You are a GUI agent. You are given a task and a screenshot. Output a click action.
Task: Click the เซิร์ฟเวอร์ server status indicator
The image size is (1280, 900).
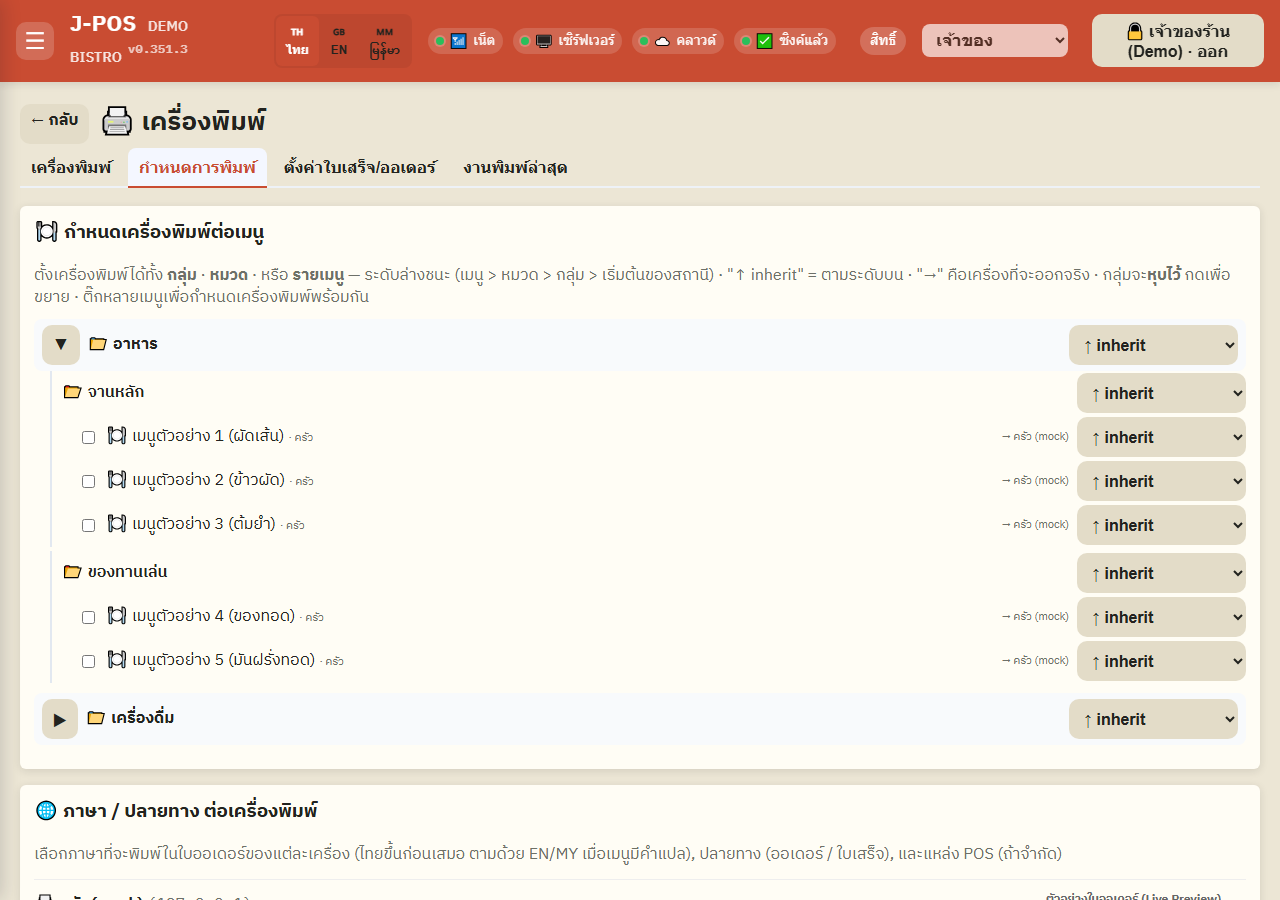pyautogui.click(x=567, y=41)
